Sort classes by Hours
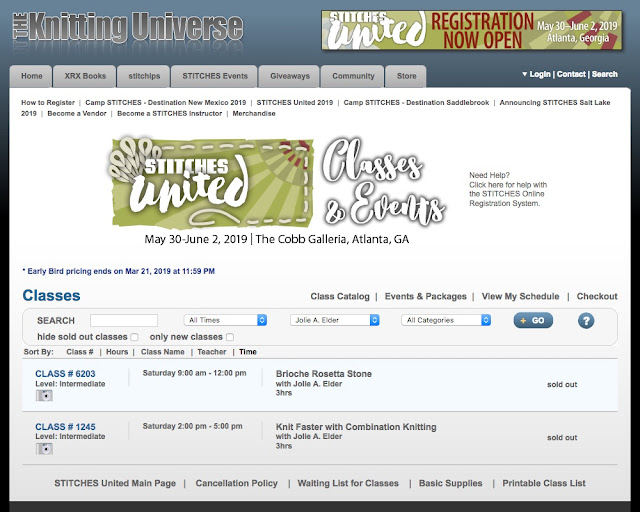The width and height of the screenshot is (640, 512). point(117,352)
